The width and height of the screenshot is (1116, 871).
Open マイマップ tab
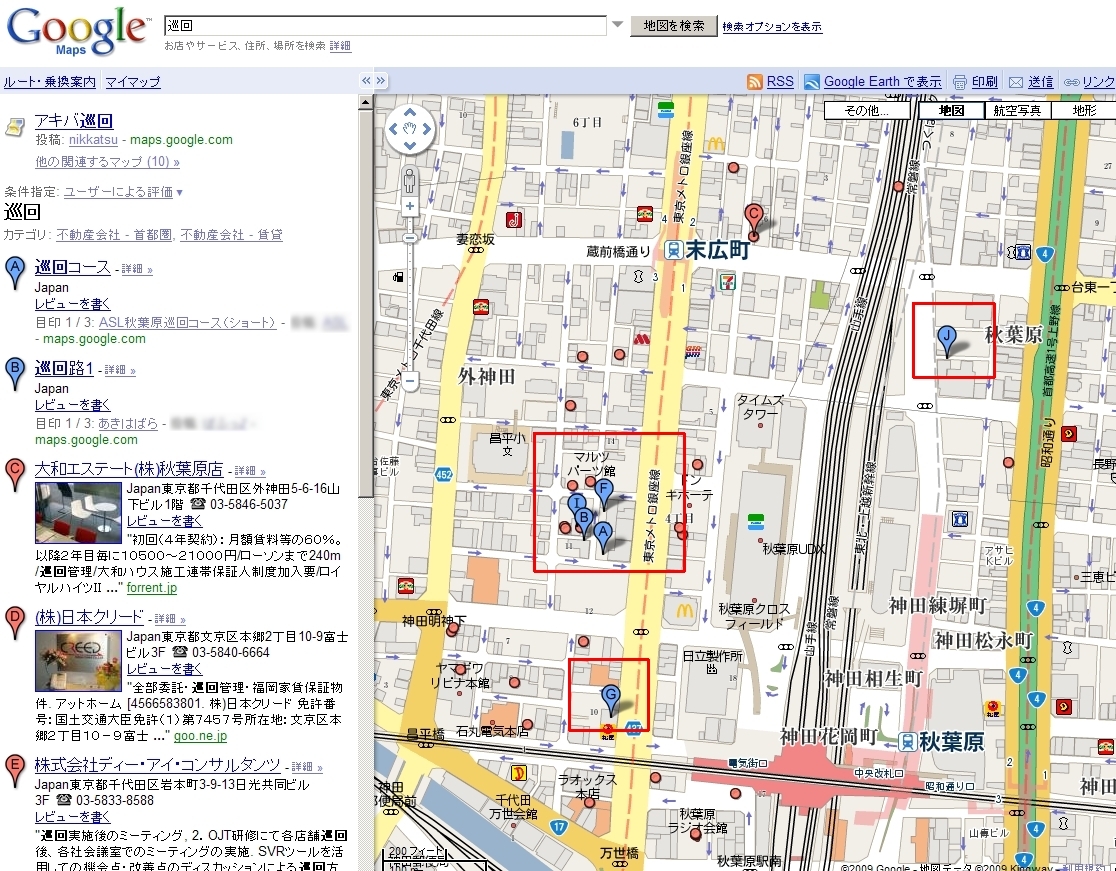(x=132, y=82)
